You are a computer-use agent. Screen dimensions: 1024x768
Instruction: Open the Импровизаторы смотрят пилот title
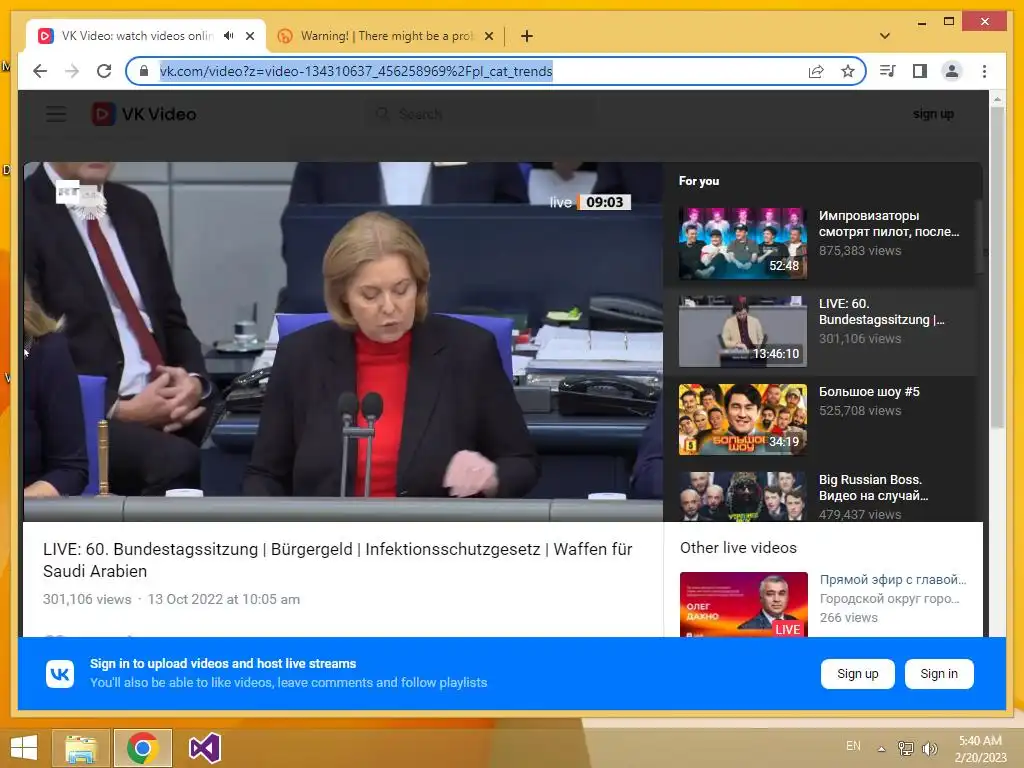889,223
